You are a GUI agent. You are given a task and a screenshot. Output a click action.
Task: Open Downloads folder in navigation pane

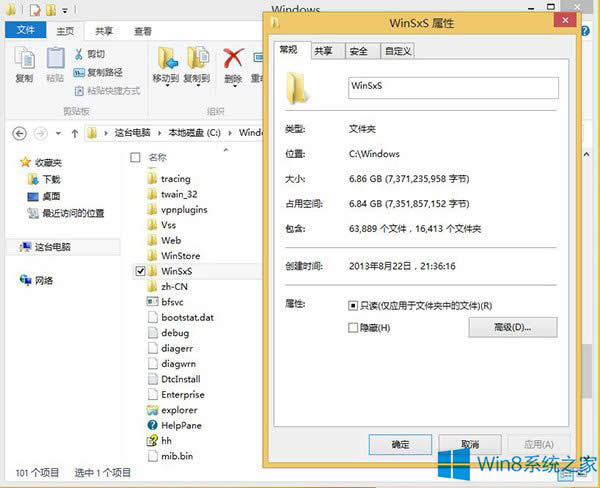44,179
